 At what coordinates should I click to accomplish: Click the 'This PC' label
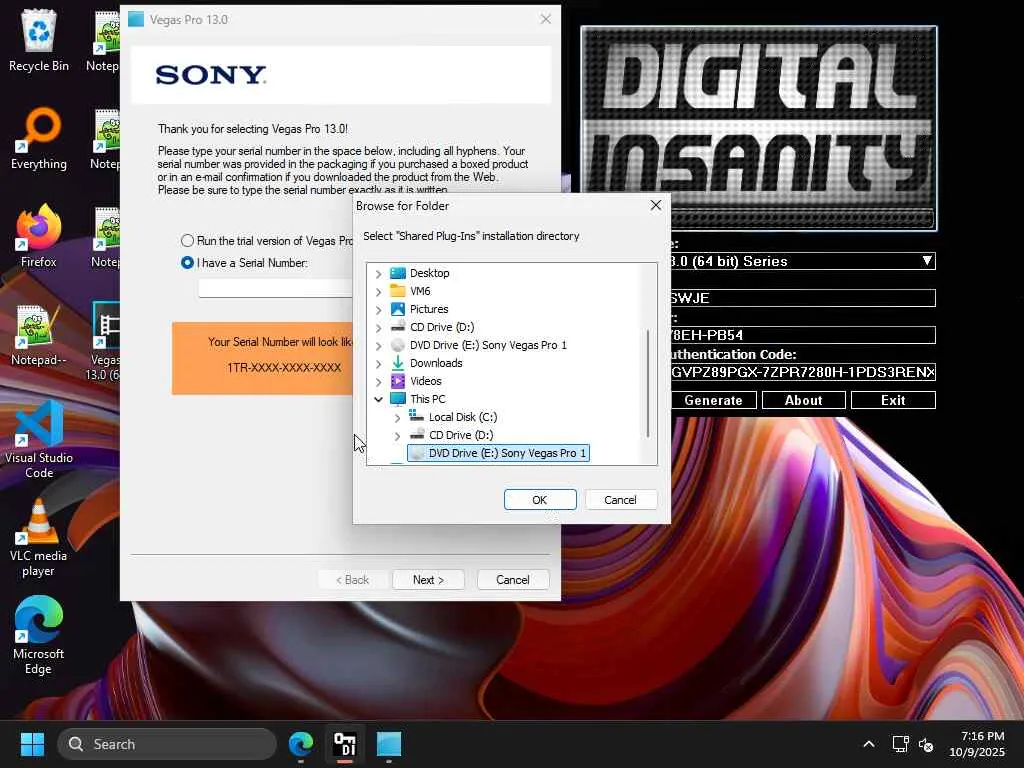428,399
